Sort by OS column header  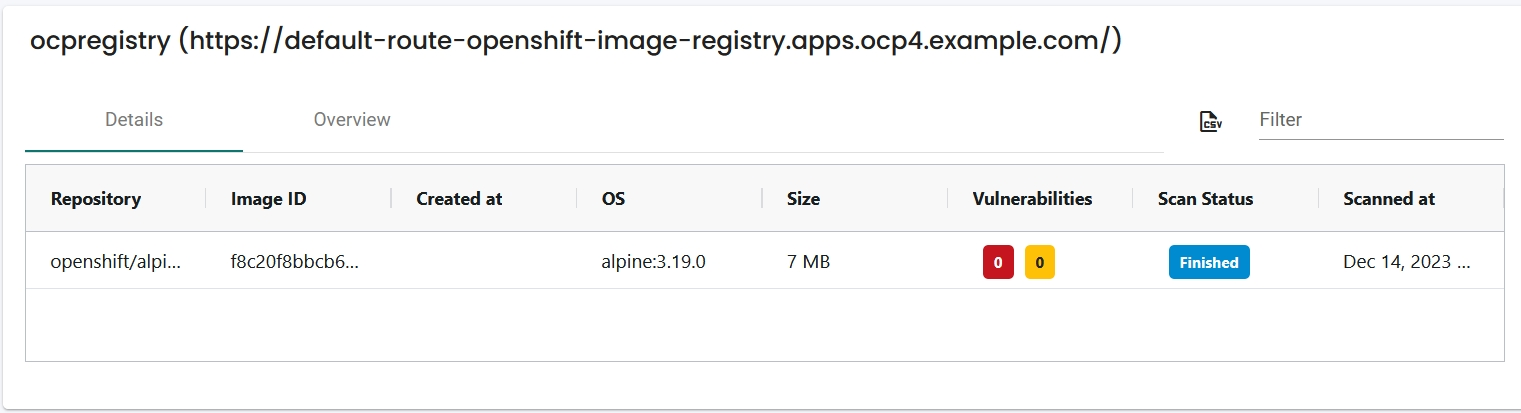click(x=613, y=198)
